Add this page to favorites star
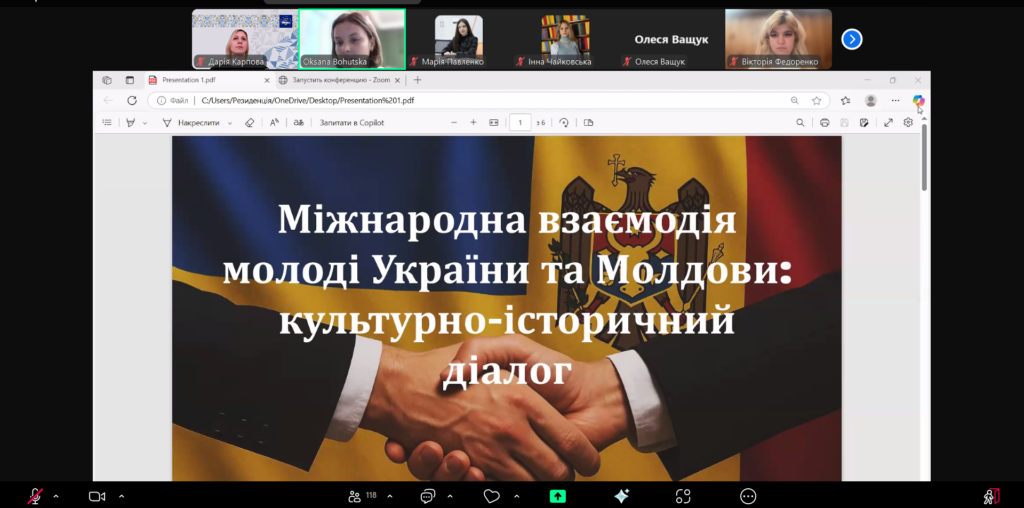This screenshot has height=508, width=1024. (x=816, y=101)
